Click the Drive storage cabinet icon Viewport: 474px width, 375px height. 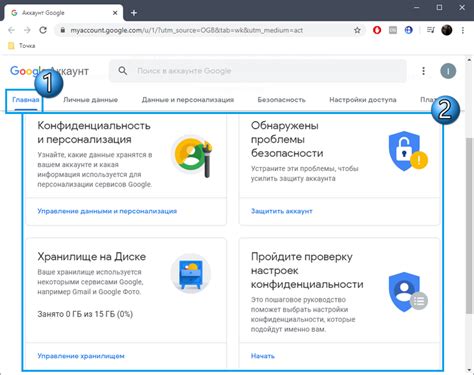click(191, 274)
